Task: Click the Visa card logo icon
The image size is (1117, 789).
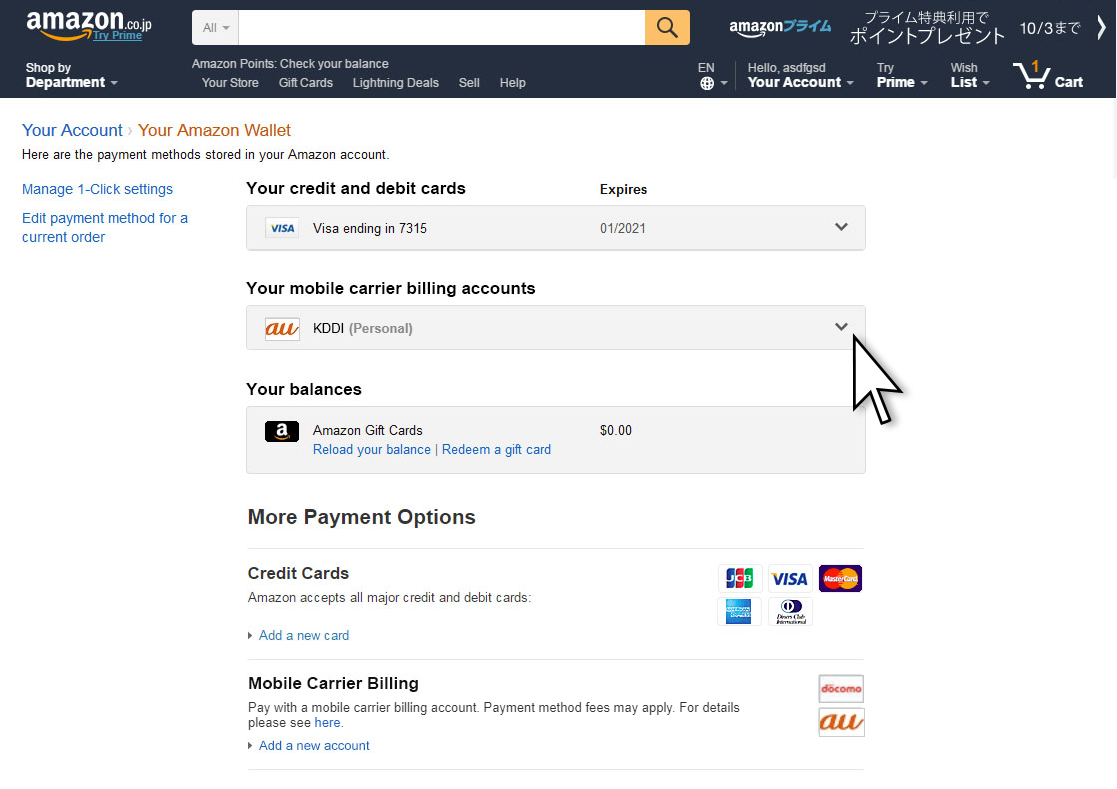Action: click(x=282, y=228)
